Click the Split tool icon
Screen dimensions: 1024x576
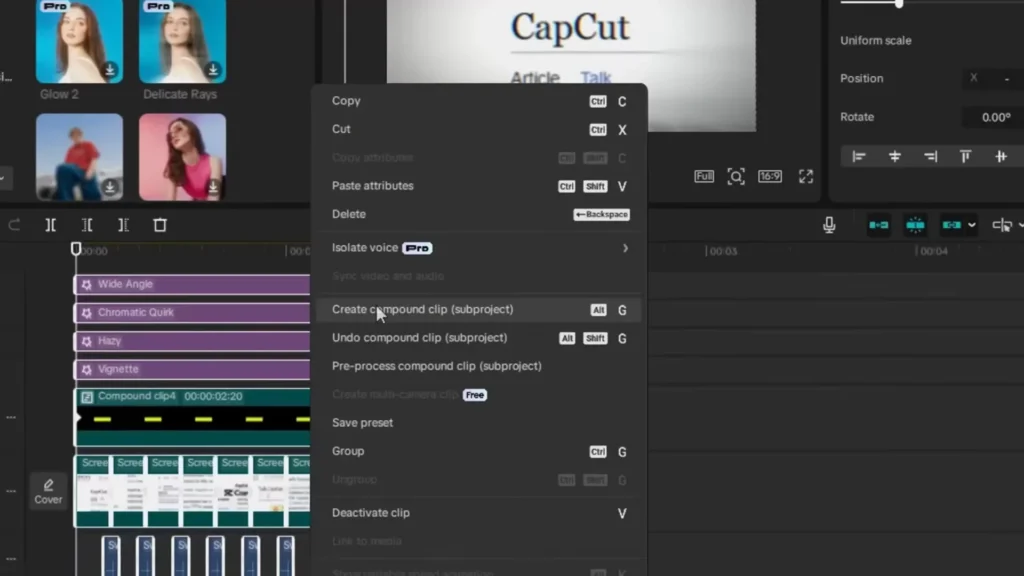pyautogui.click(x=50, y=225)
